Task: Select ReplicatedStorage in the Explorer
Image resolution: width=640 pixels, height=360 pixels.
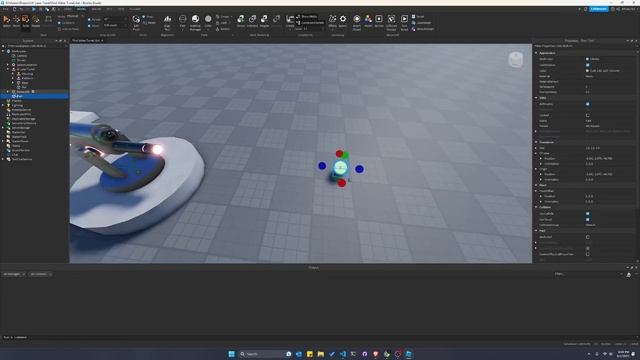Action: coord(24,119)
